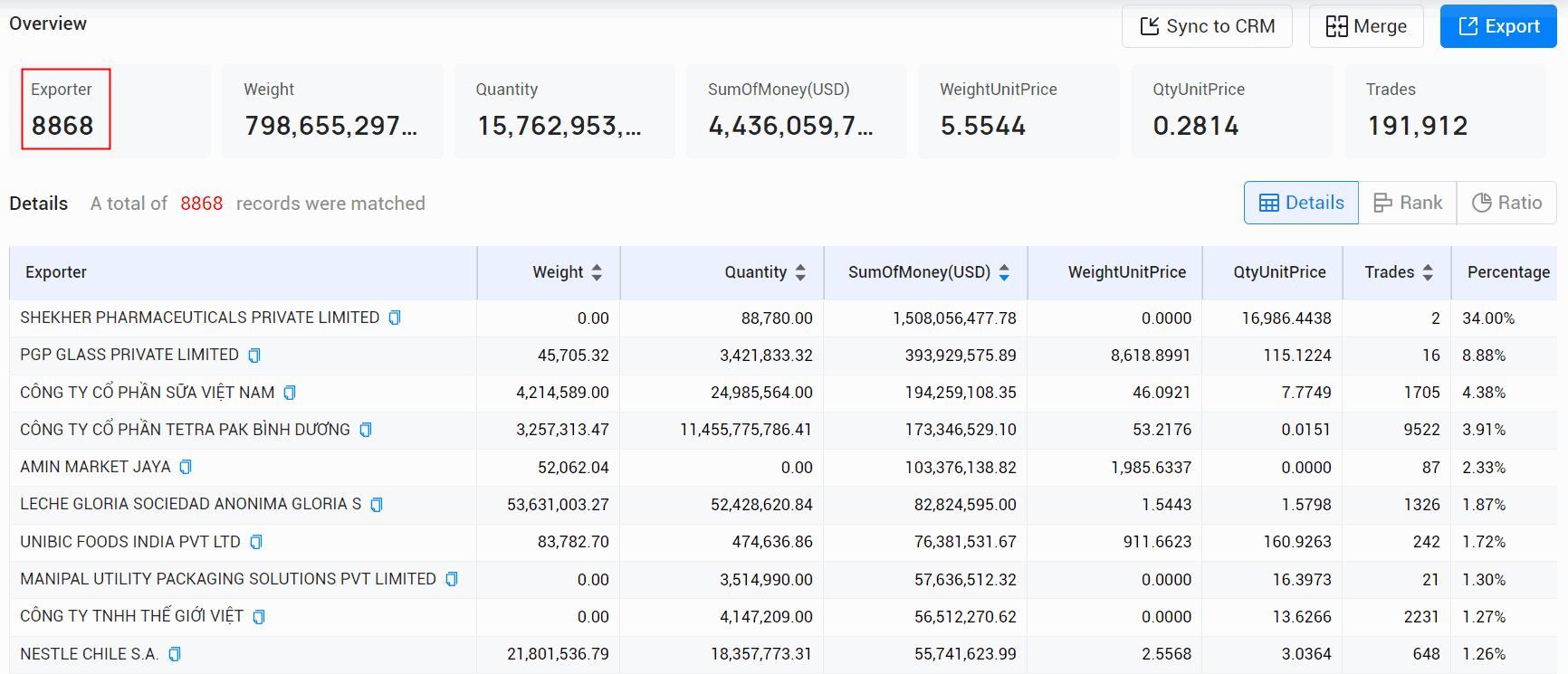
Task: Copy CÔNG TY TNHH THẾ GIỚI VIỆT icon
Action: pos(259,617)
